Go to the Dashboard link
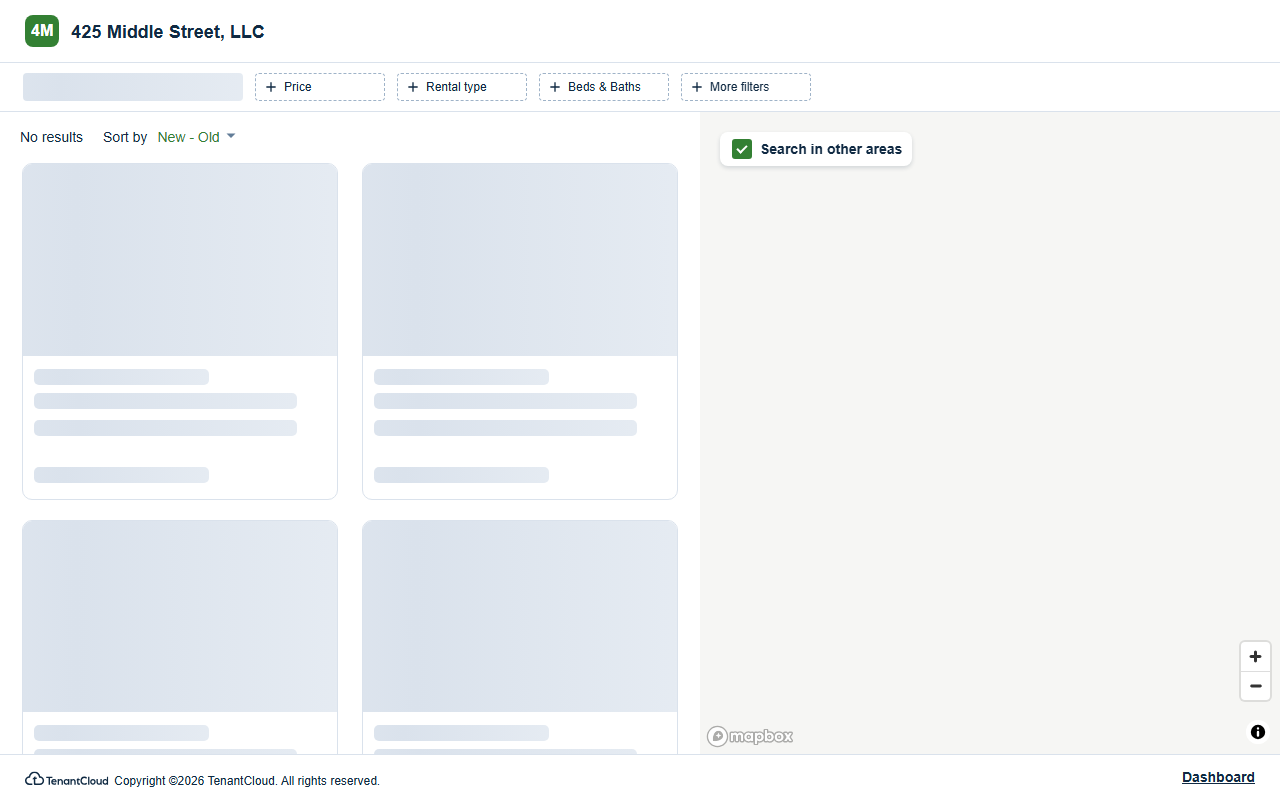This screenshot has width=1280, height=800. [1218, 777]
